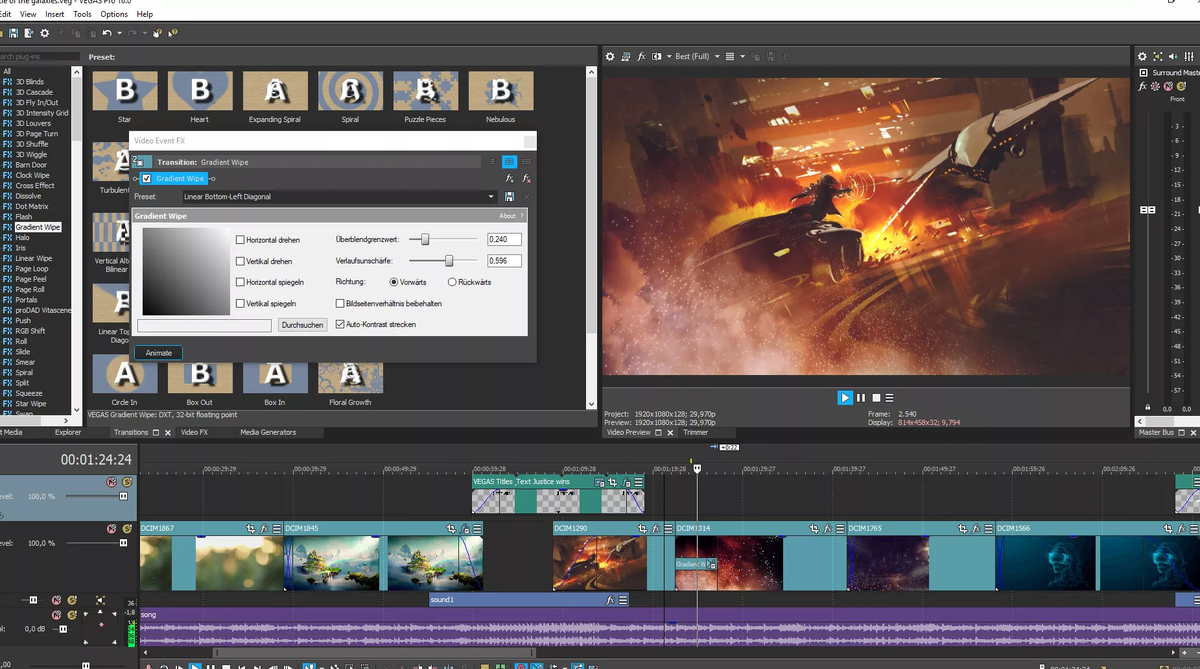This screenshot has width=1200, height=669.
Task: Click the Animate button
Action: point(159,353)
